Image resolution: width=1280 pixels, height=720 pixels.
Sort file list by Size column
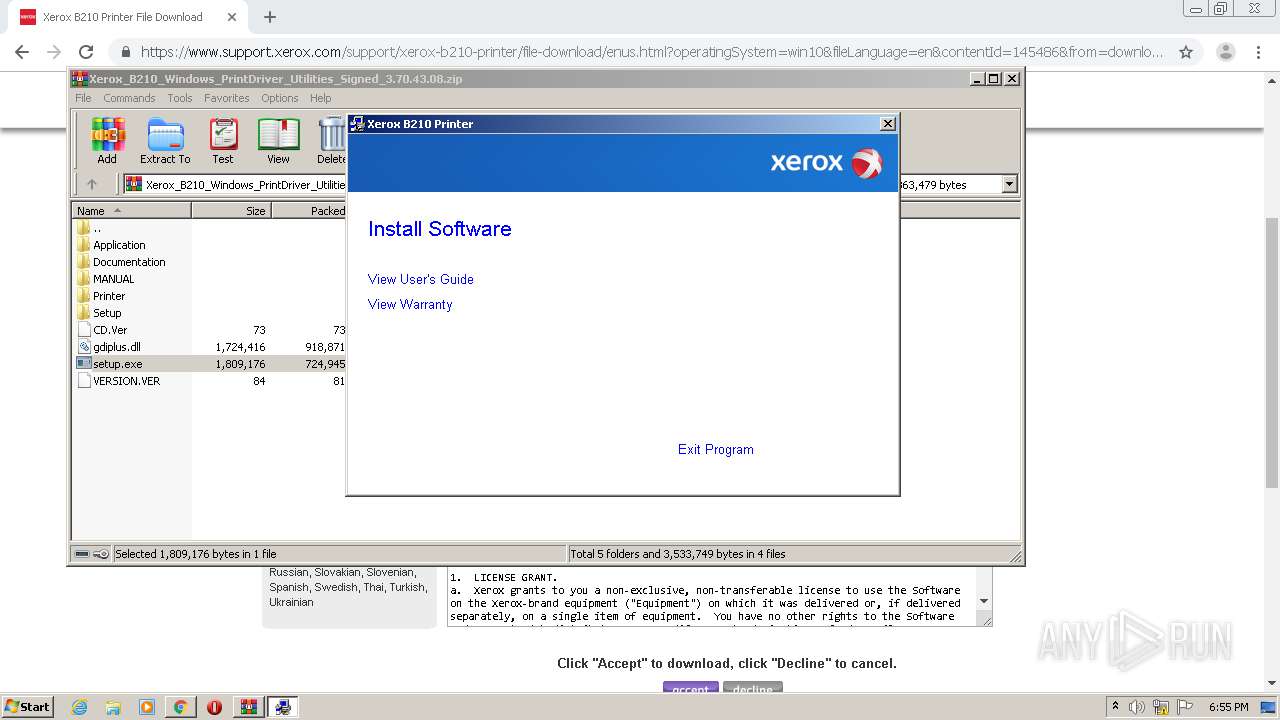tap(231, 210)
